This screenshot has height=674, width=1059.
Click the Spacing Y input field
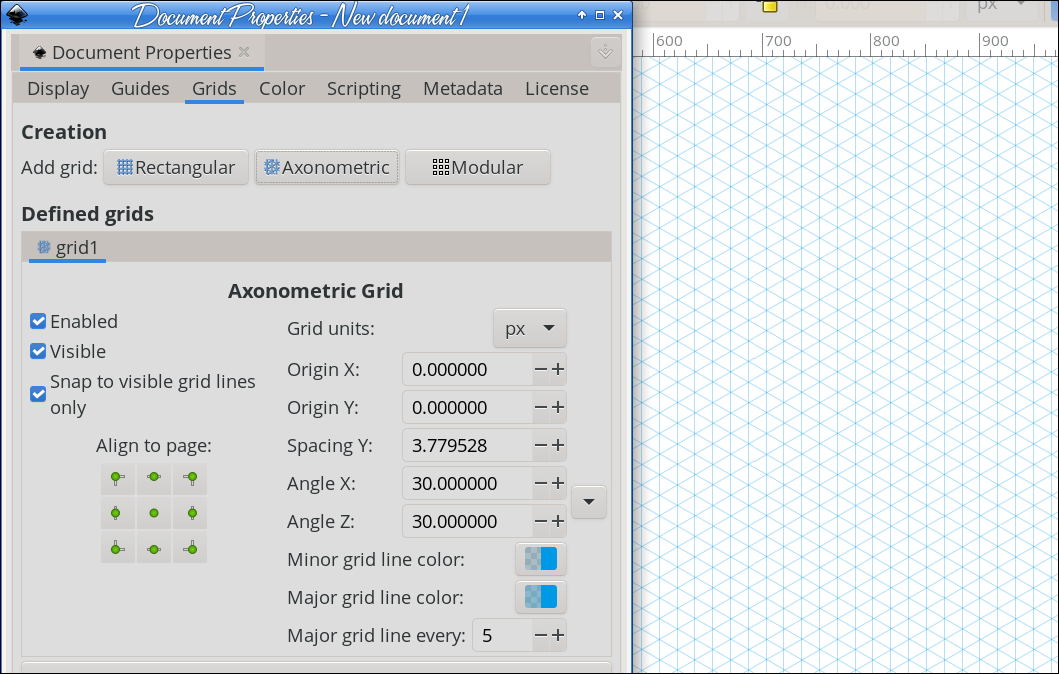(x=467, y=445)
